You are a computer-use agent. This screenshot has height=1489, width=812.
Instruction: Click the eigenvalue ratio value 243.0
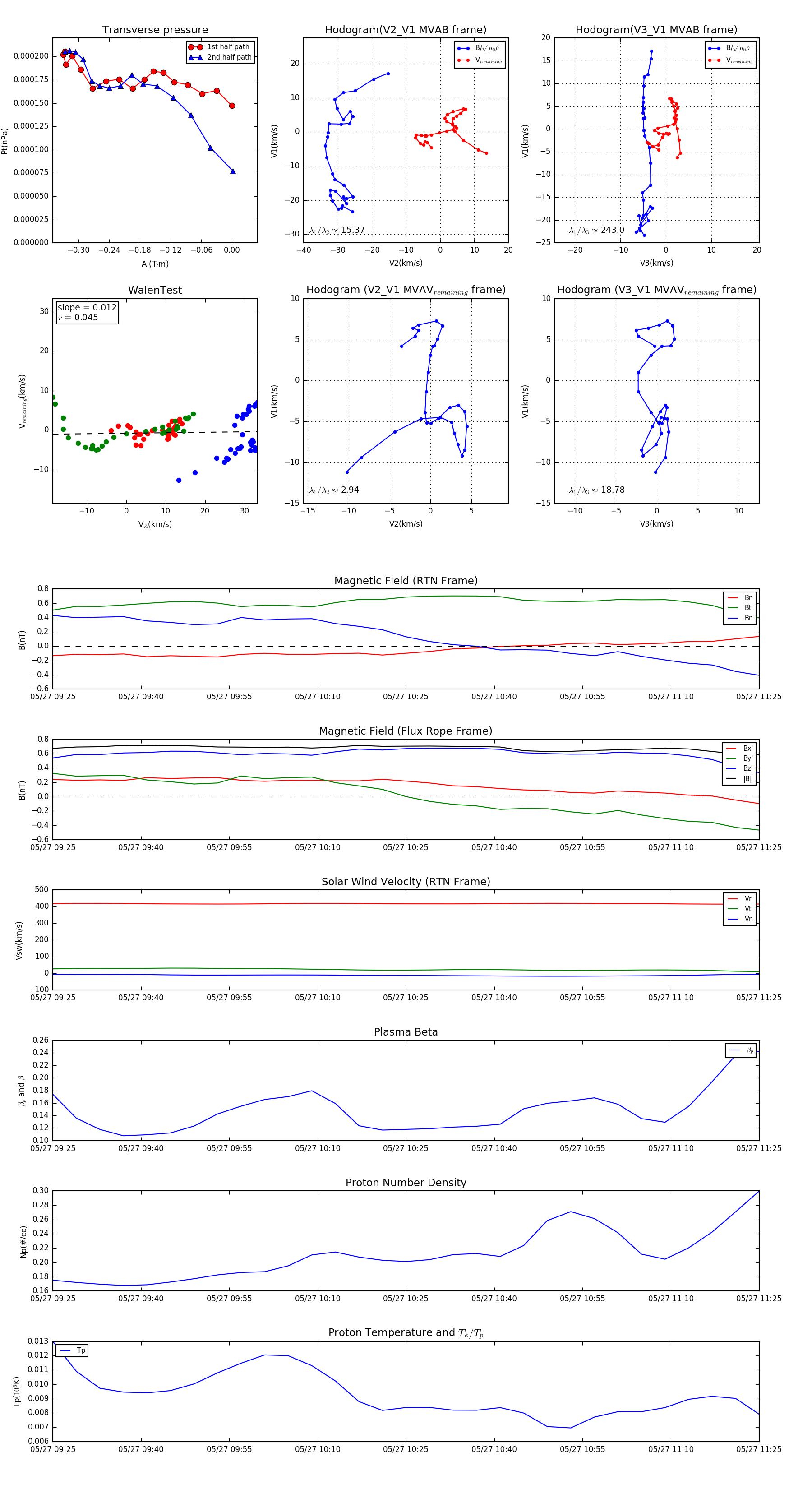(612, 230)
